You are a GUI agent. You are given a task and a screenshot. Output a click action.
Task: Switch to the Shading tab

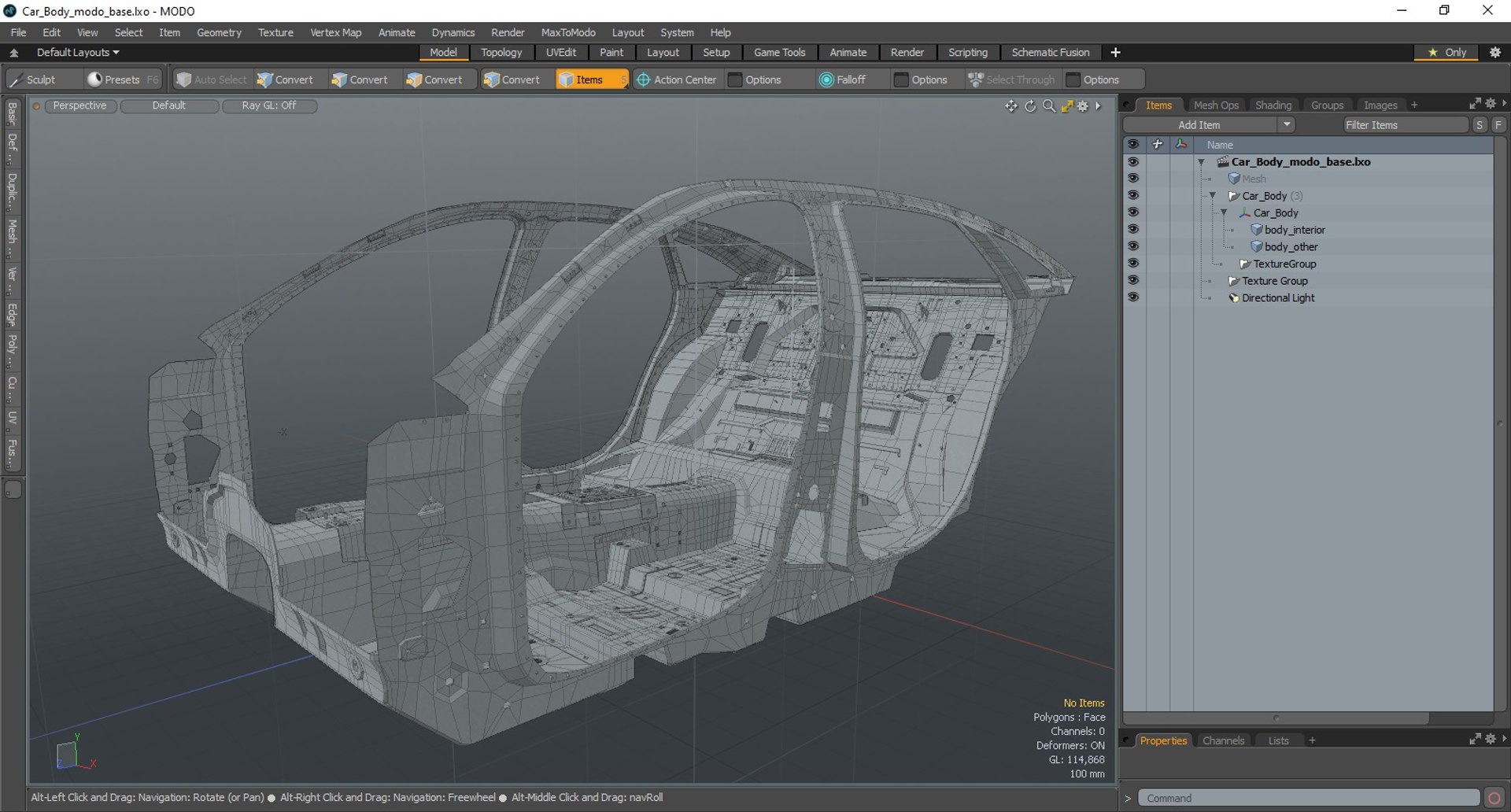pyautogui.click(x=1273, y=105)
